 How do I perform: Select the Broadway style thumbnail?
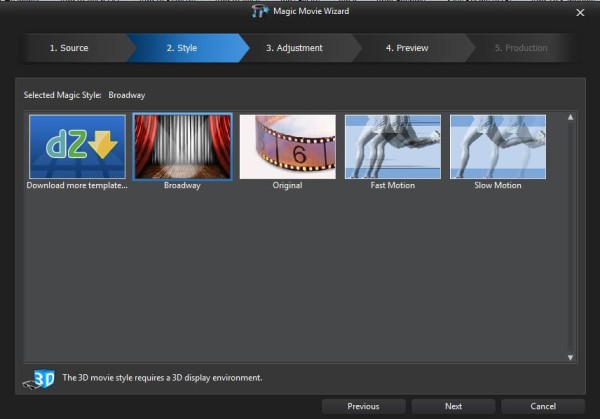coord(182,147)
